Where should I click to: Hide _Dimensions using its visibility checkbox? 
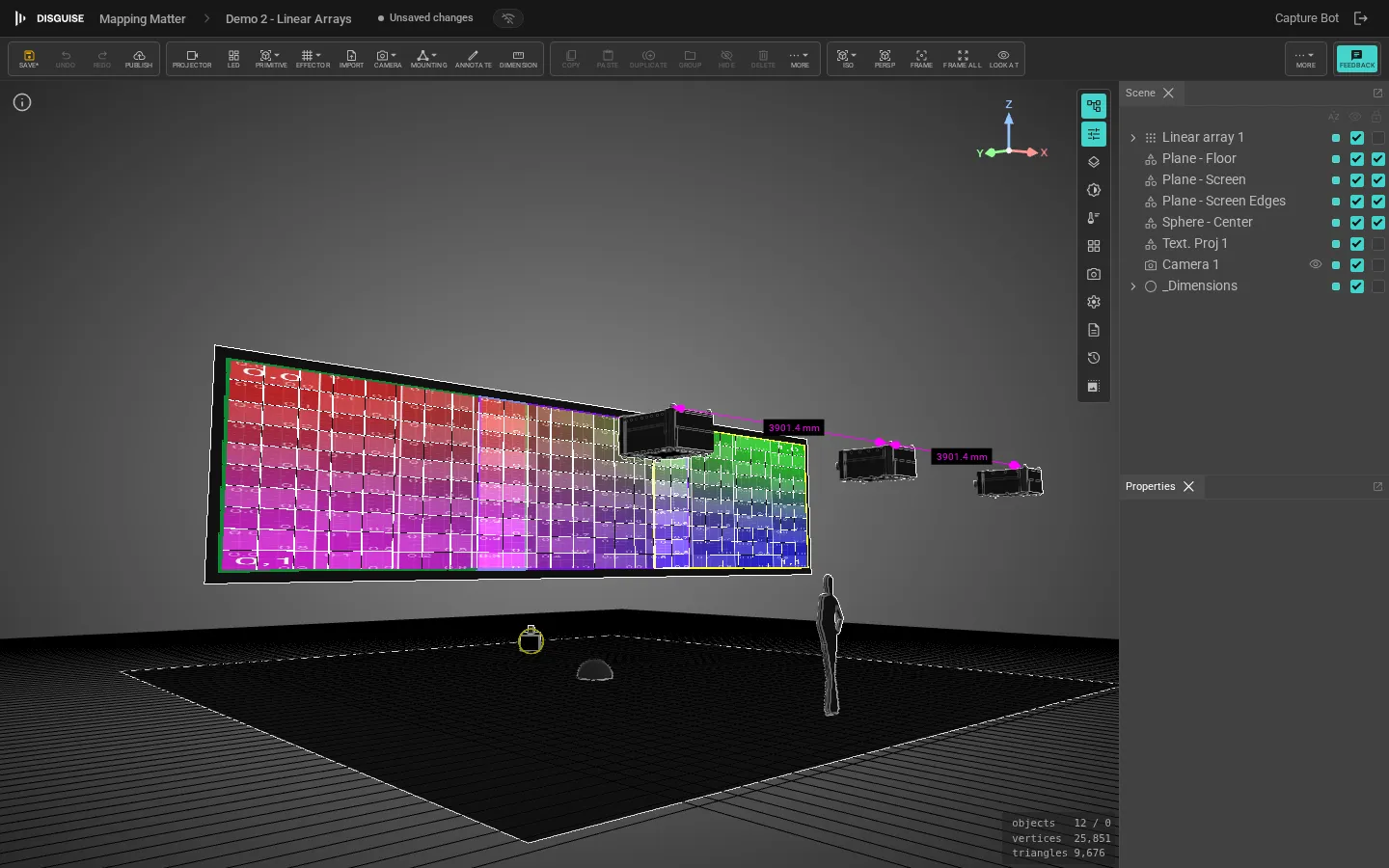[x=1357, y=286]
